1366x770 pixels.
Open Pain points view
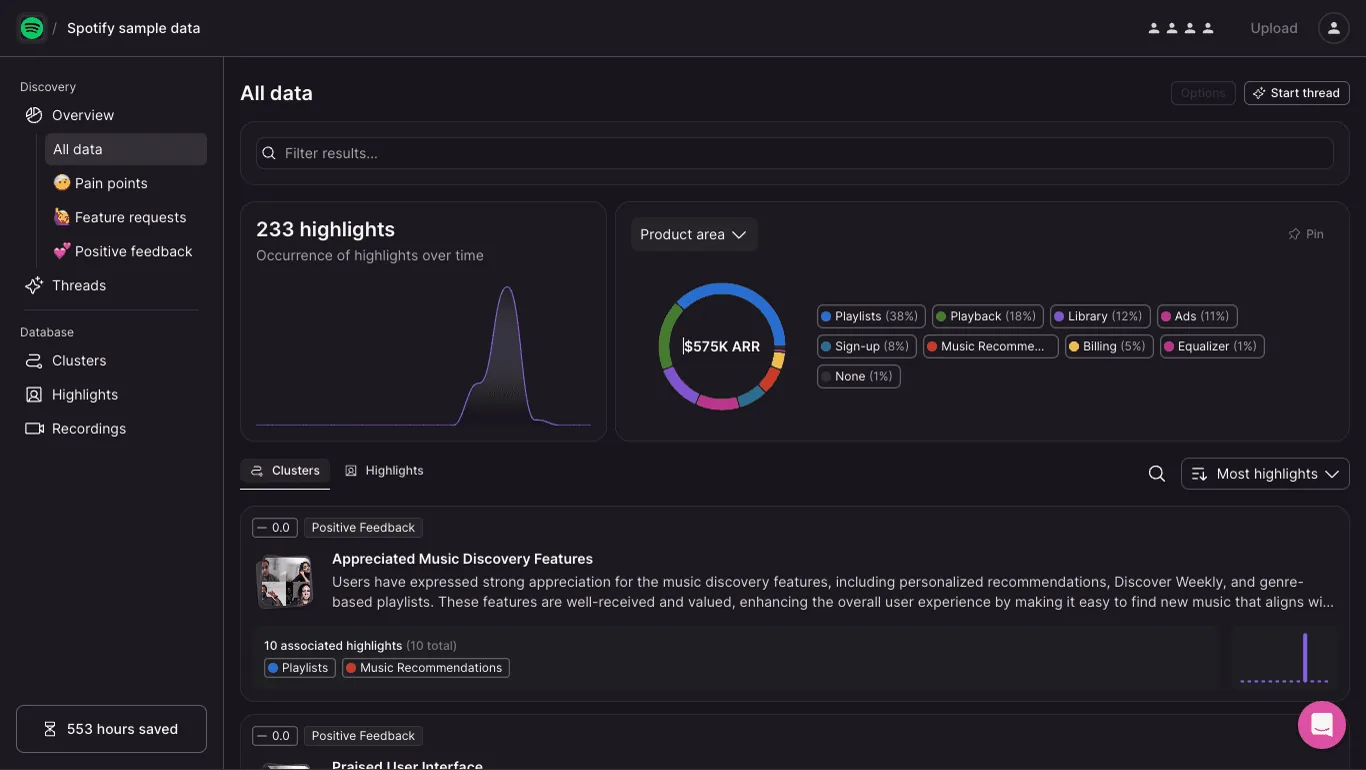coord(126,183)
